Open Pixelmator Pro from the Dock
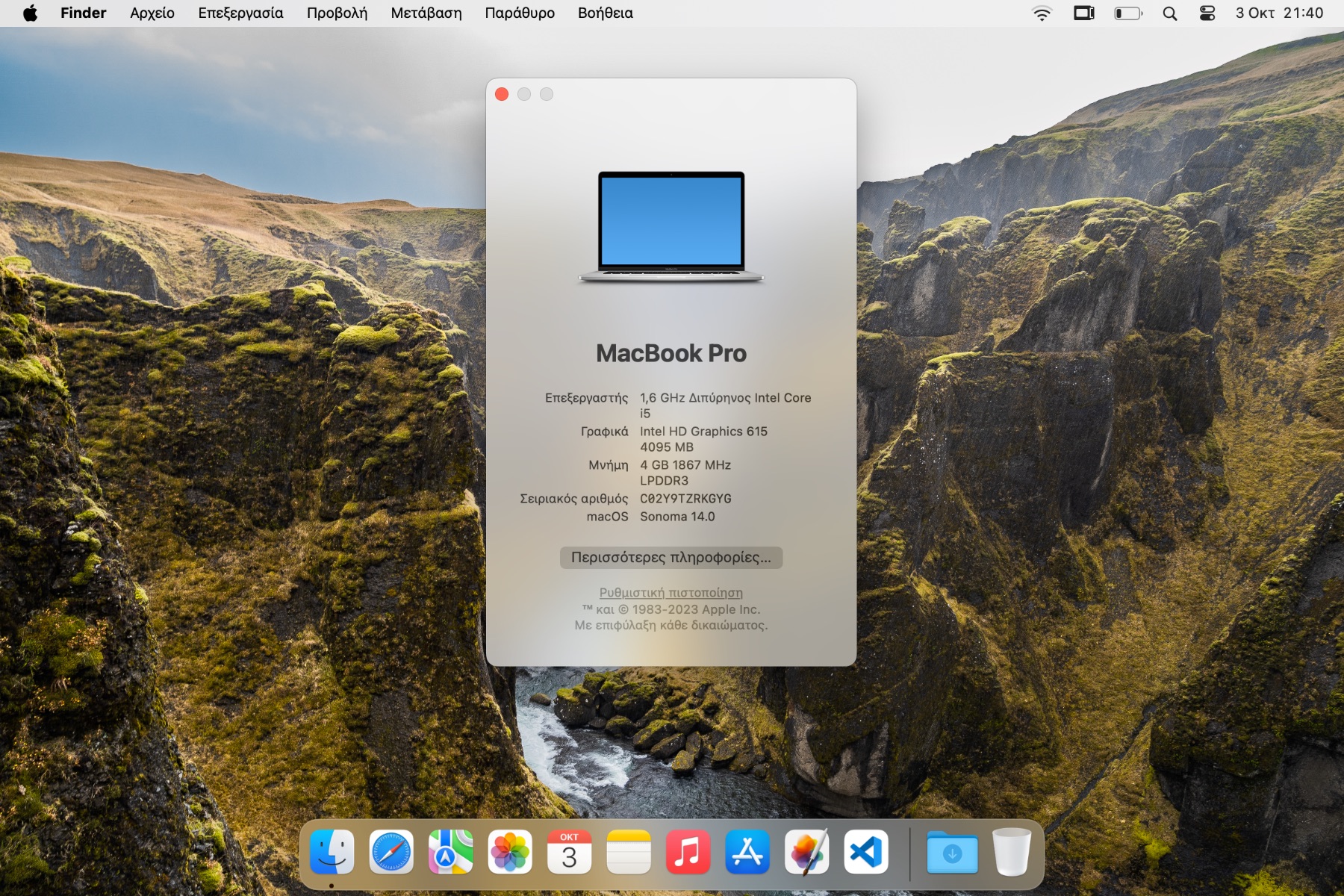Screen dimensions: 1344x896 pos(806,852)
